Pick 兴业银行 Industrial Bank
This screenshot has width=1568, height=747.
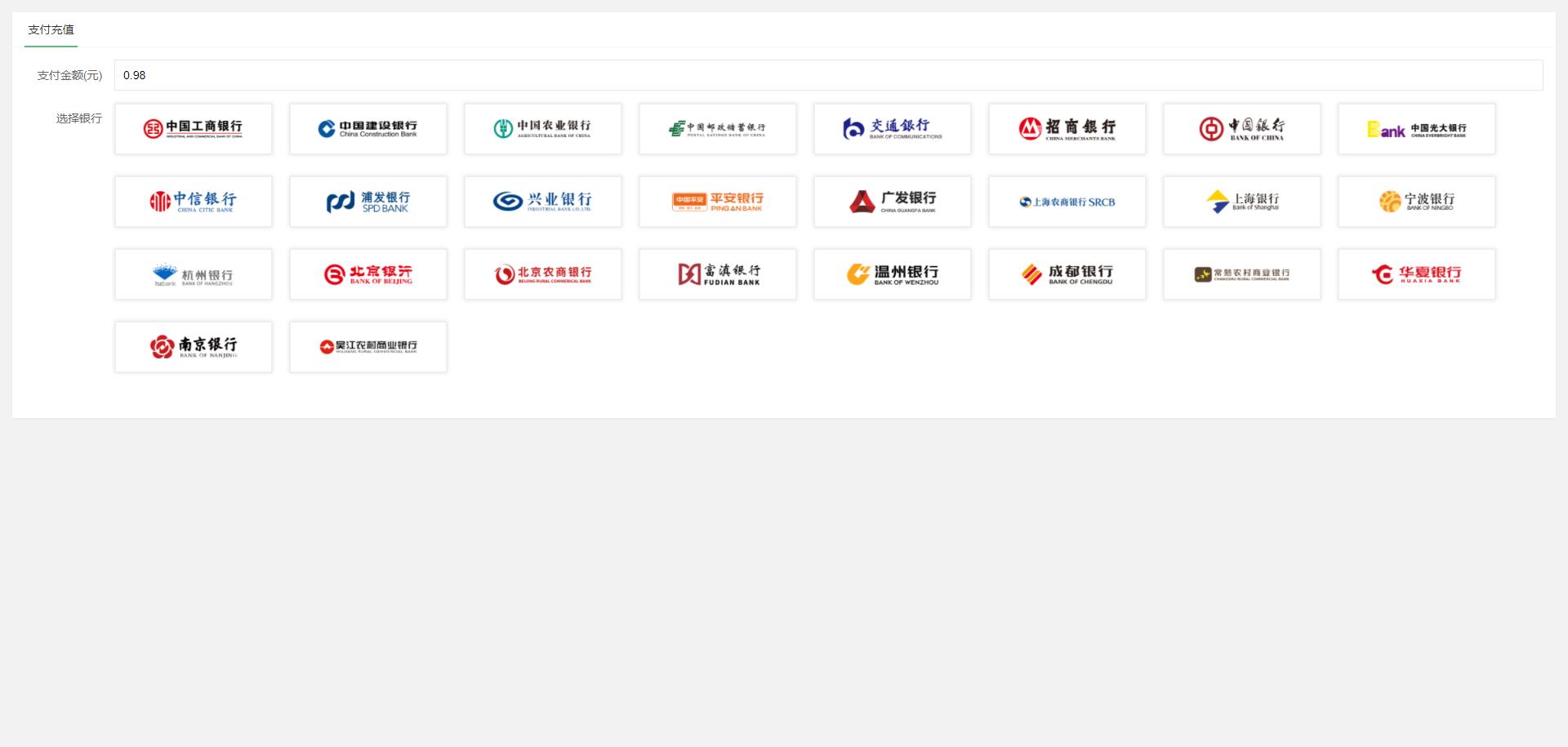click(543, 202)
